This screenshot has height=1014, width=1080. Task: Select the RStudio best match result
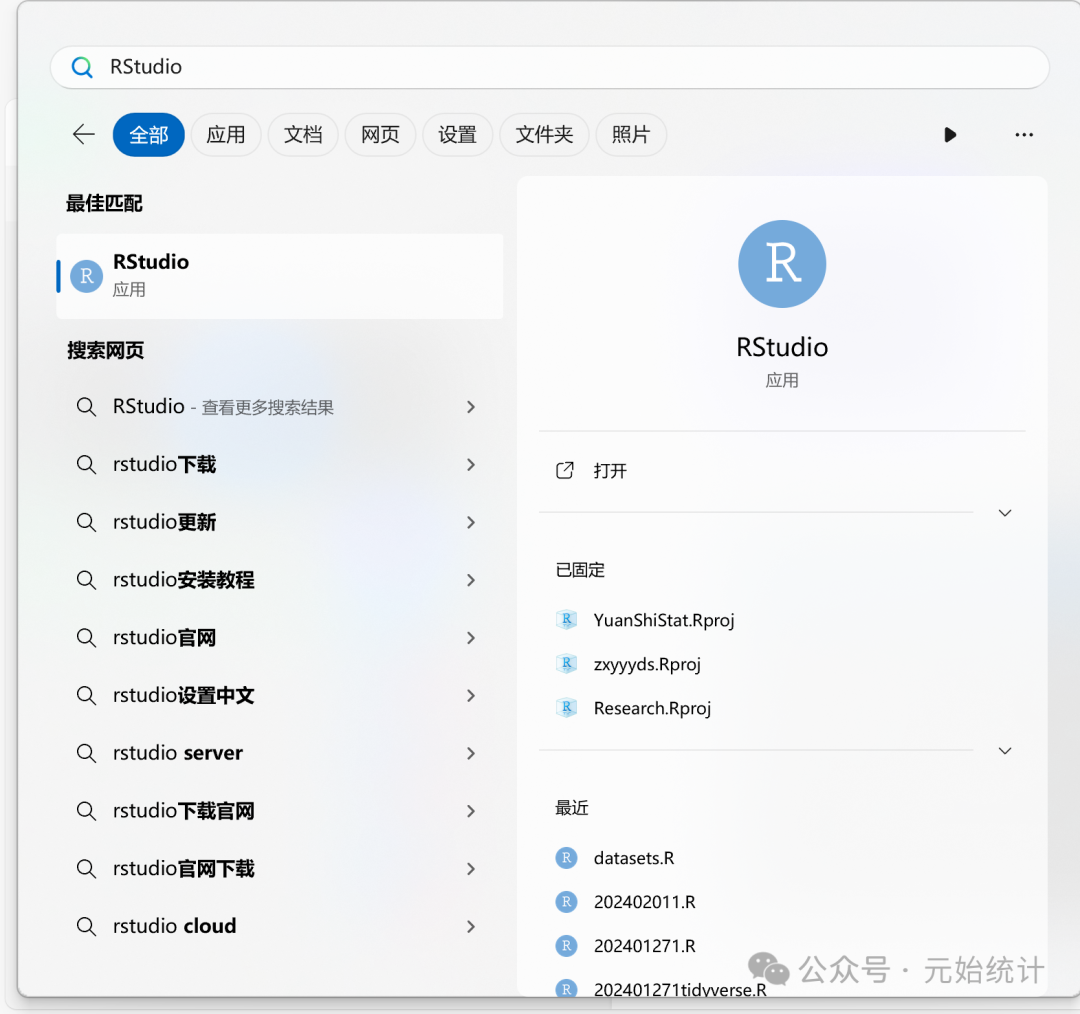pos(280,276)
